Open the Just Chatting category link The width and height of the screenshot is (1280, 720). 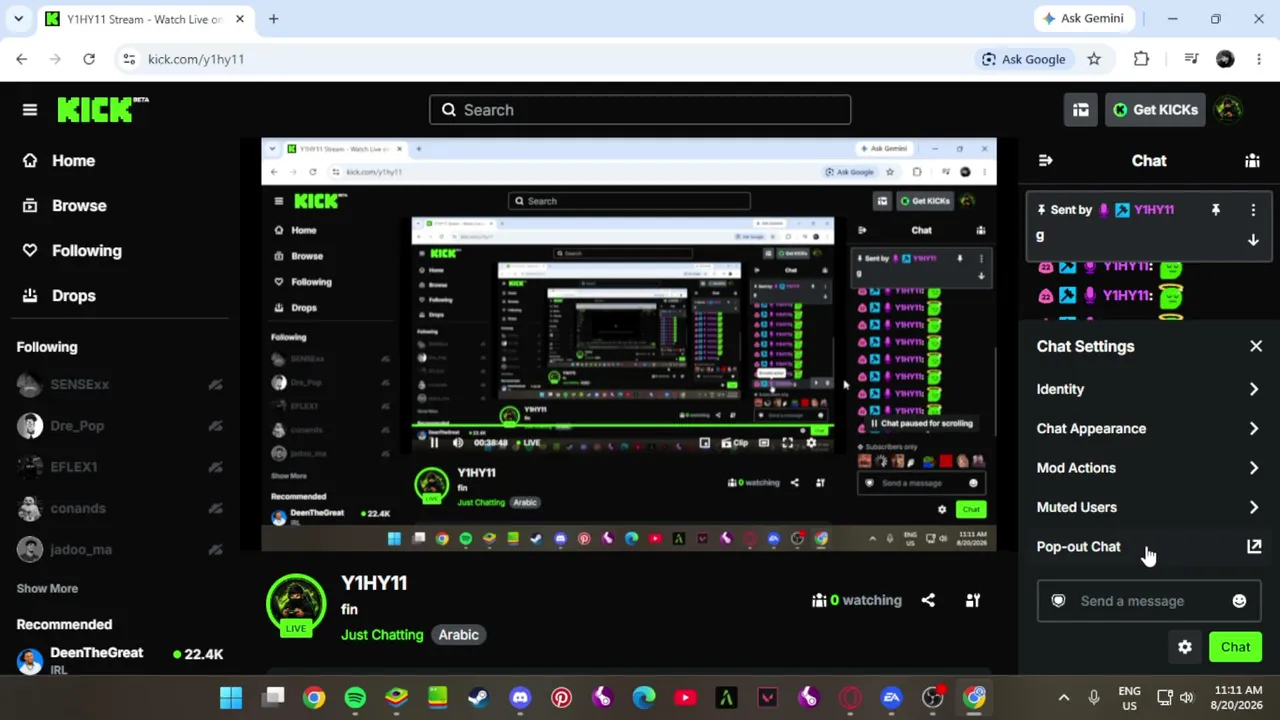tap(382, 635)
